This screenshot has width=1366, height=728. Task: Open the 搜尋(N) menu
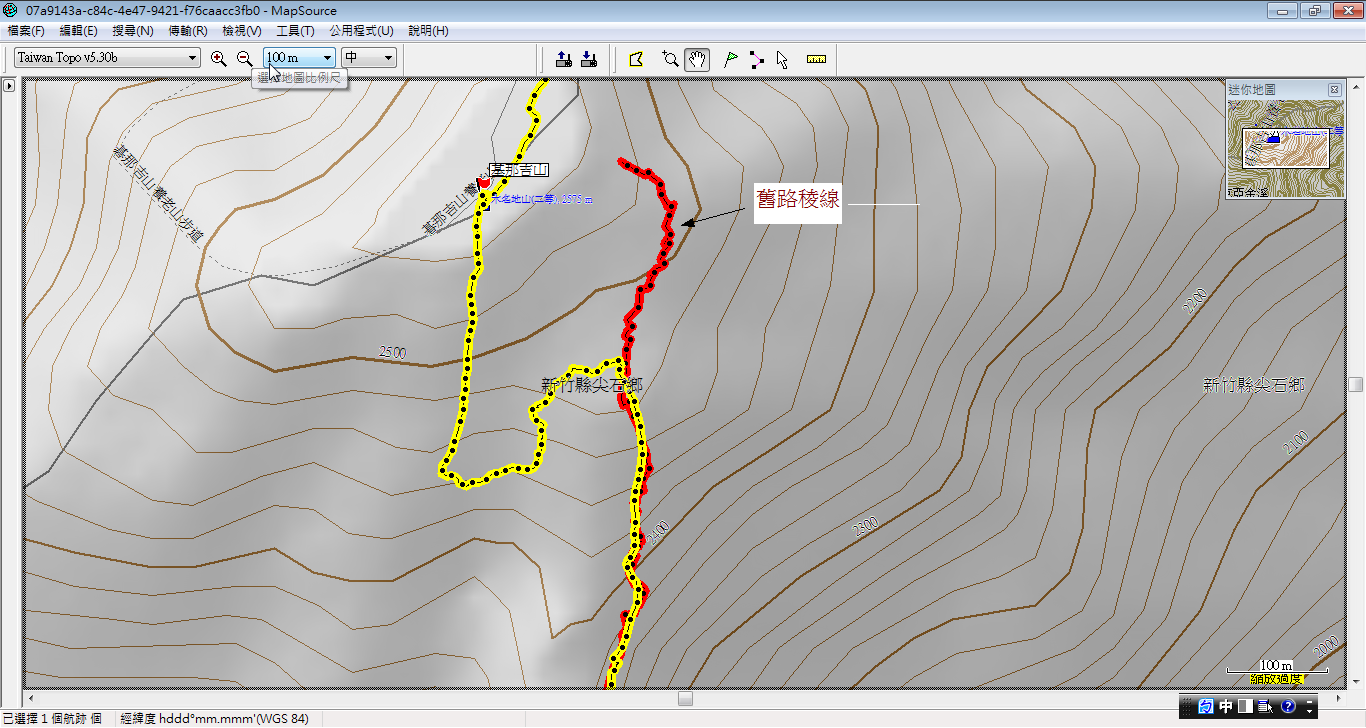pos(133,31)
